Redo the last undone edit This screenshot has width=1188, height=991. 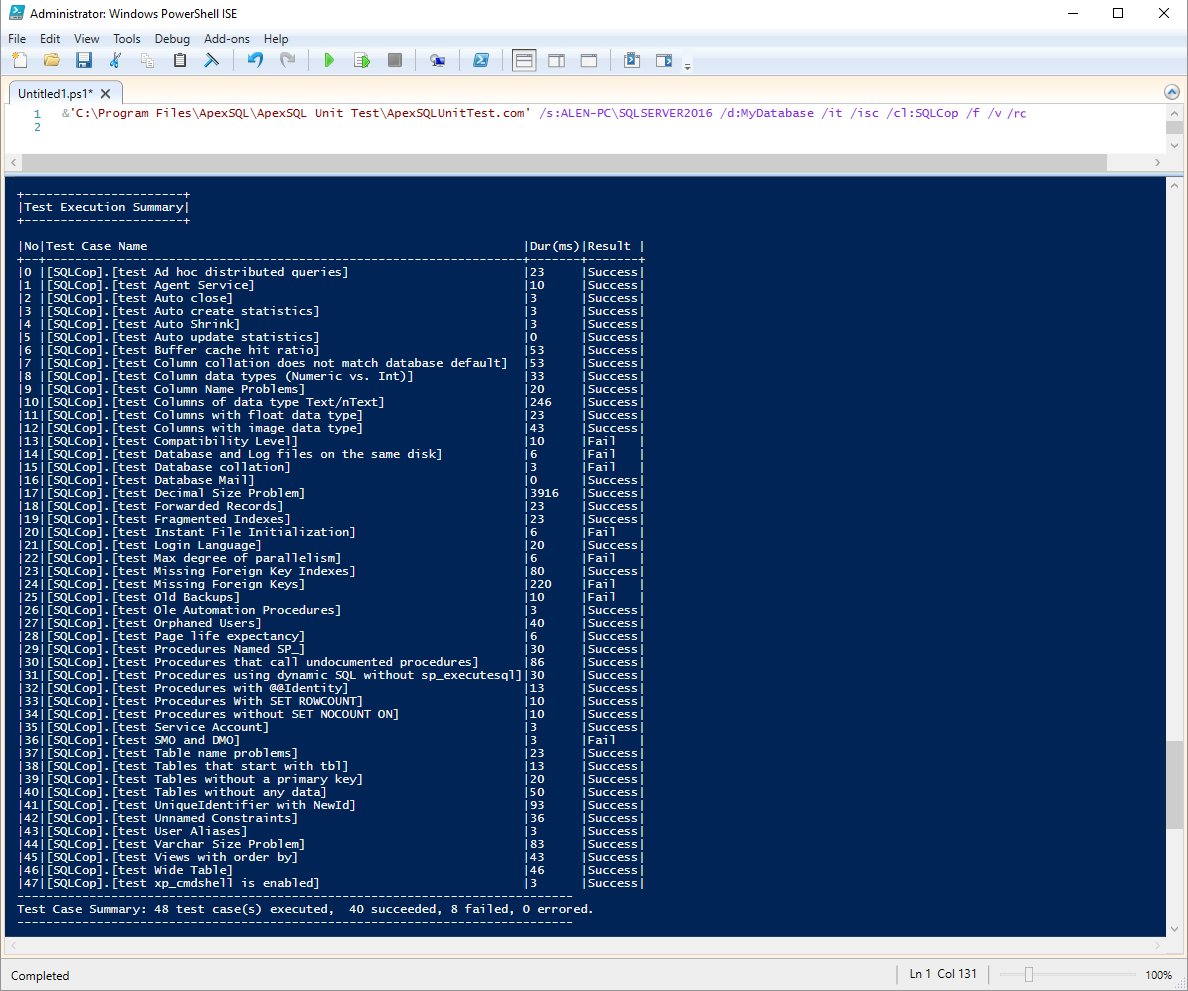287,61
